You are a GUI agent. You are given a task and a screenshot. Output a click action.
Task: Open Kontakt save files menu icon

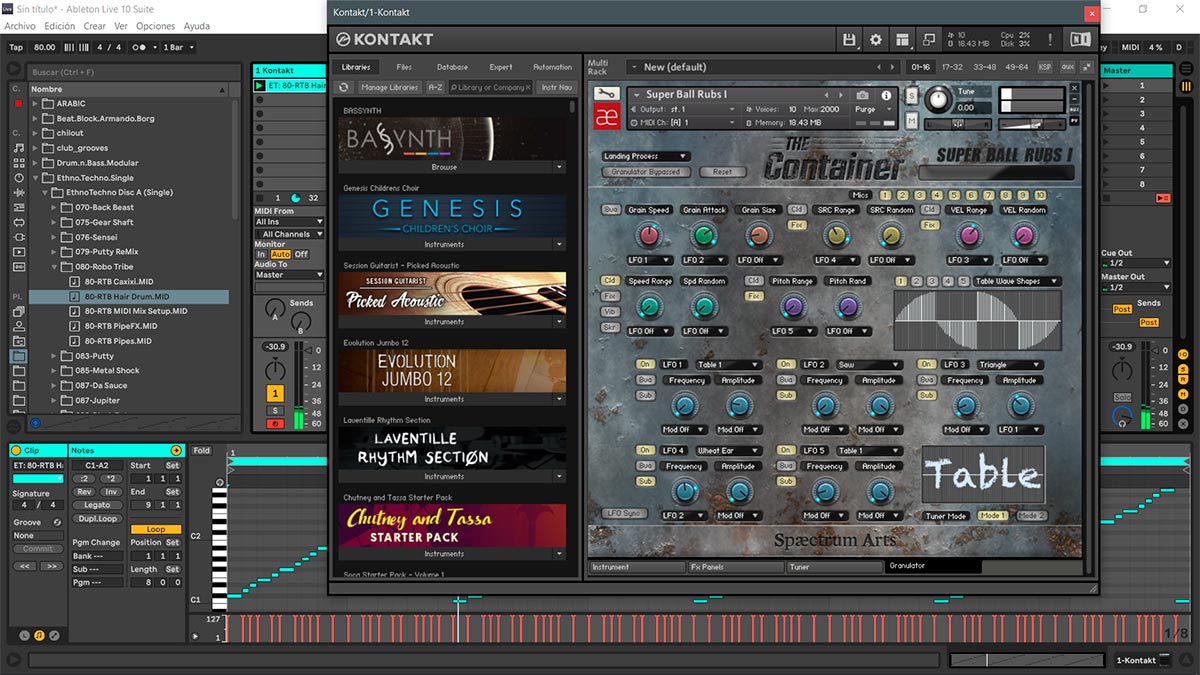coord(850,40)
